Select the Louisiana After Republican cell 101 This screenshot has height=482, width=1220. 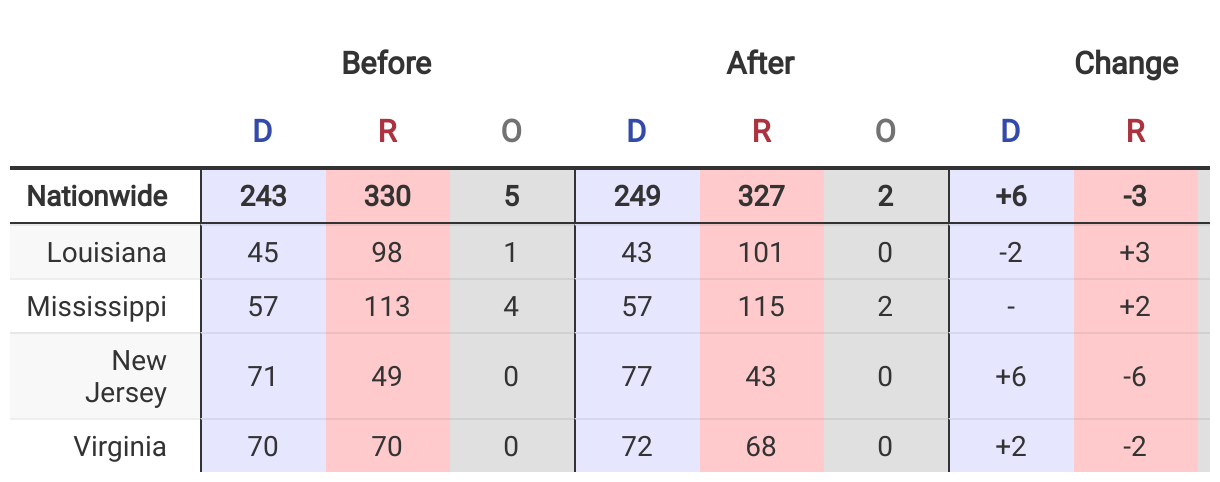click(761, 252)
